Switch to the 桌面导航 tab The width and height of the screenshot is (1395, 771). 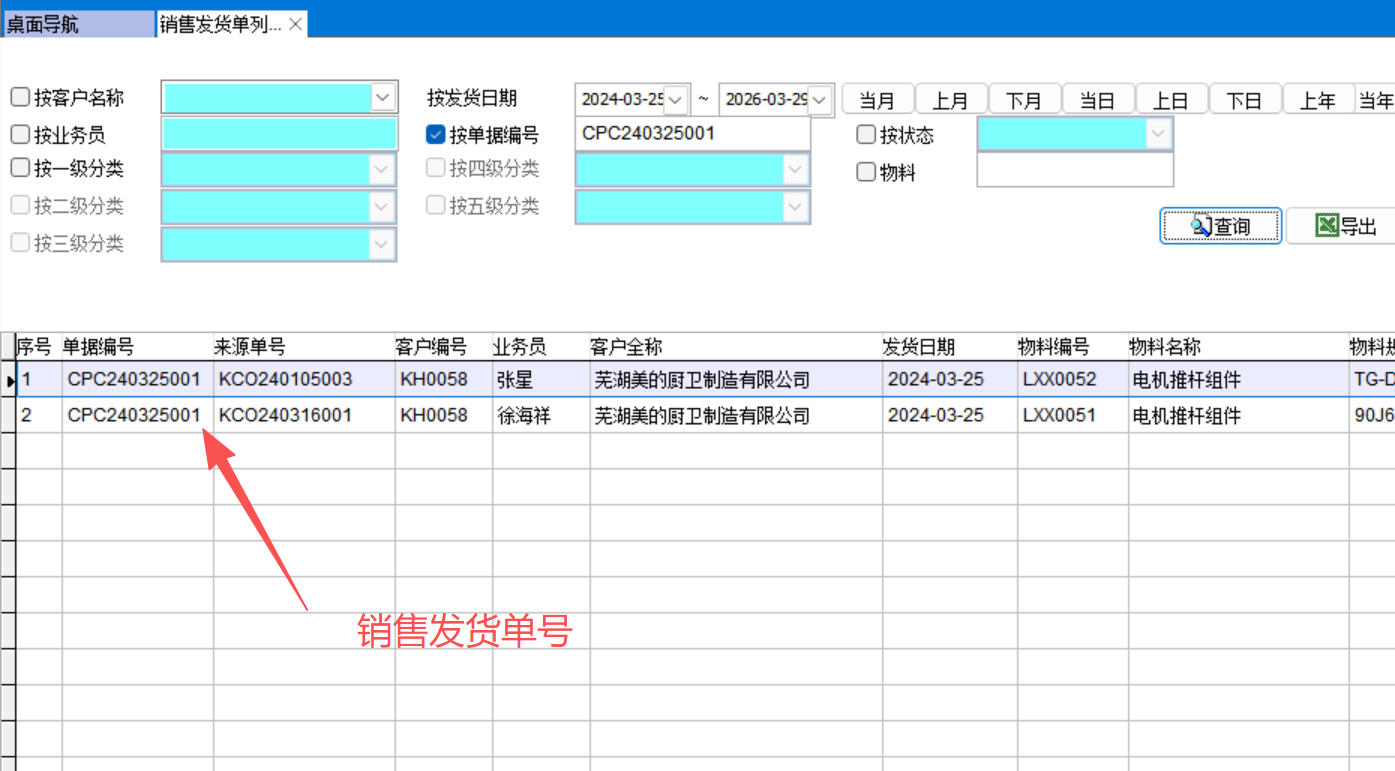(x=78, y=25)
